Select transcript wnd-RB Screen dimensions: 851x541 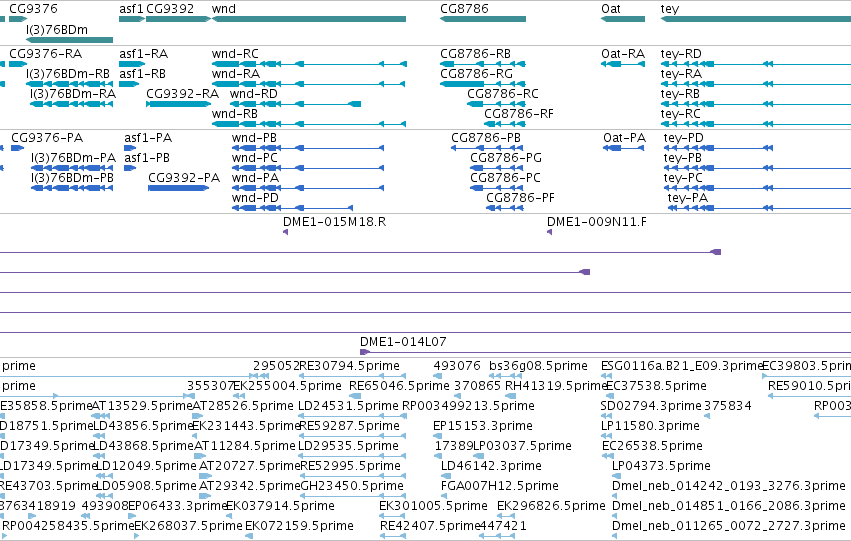[234, 114]
